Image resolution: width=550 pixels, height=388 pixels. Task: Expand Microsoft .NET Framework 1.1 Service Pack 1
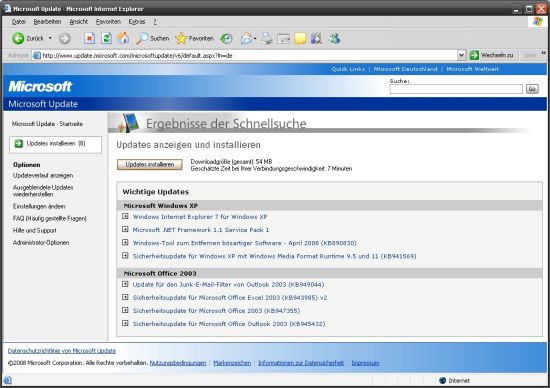pyautogui.click(x=125, y=229)
